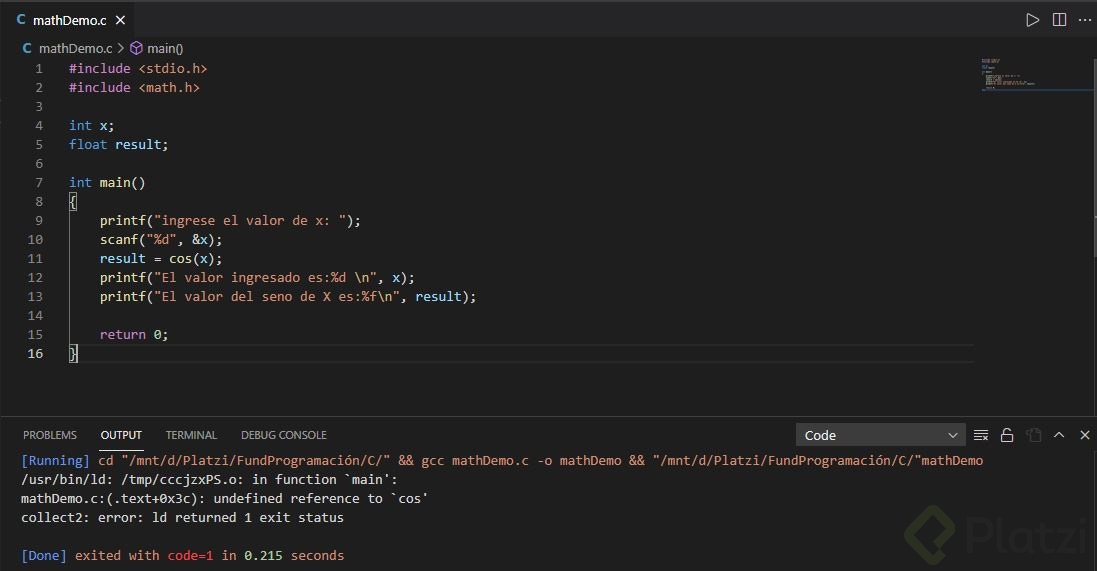Open the DEBUG CONSOLE tab
1097x571 pixels.
pyautogui.click(x=284, y=435)
